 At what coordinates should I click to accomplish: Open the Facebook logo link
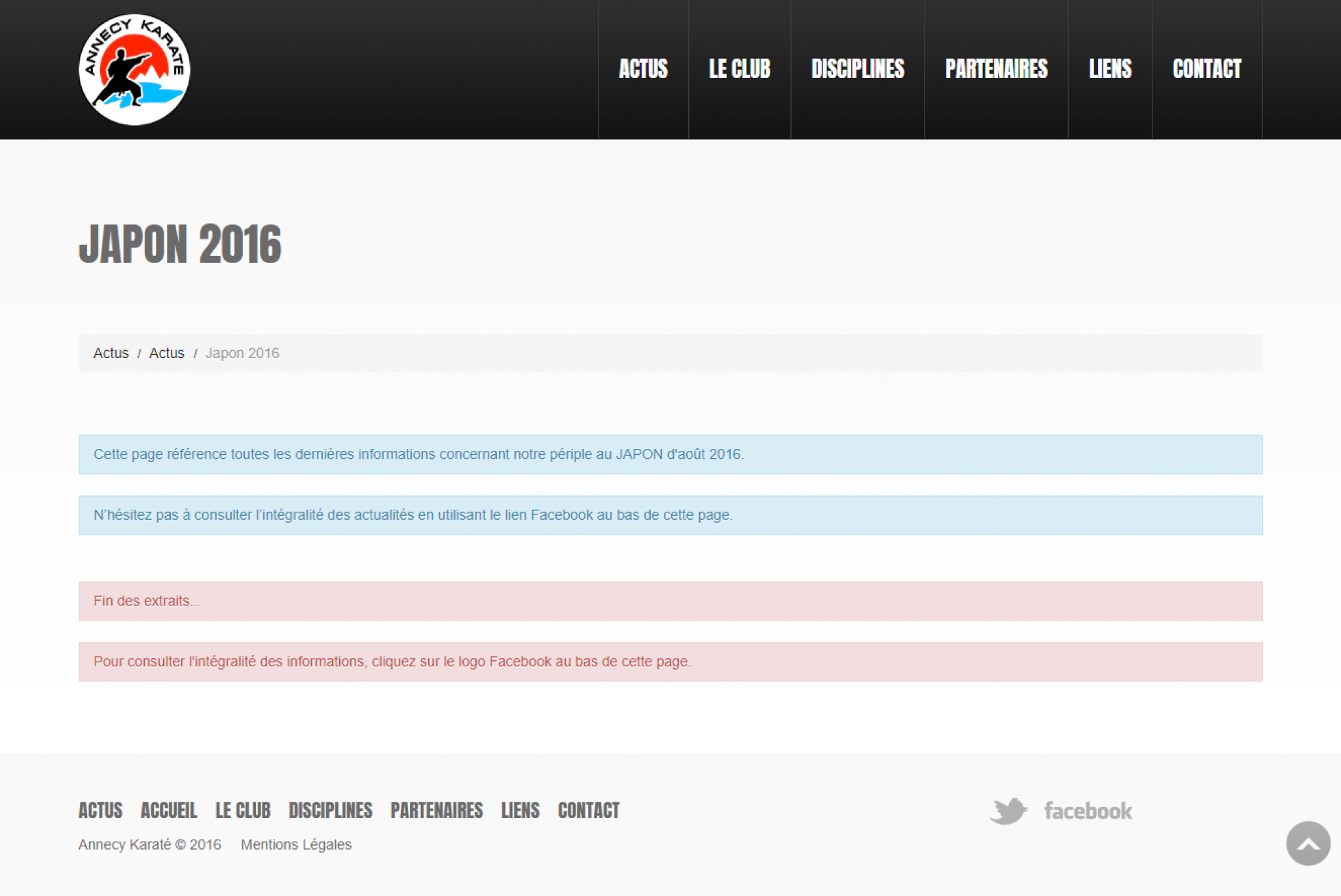[1088, 811]
